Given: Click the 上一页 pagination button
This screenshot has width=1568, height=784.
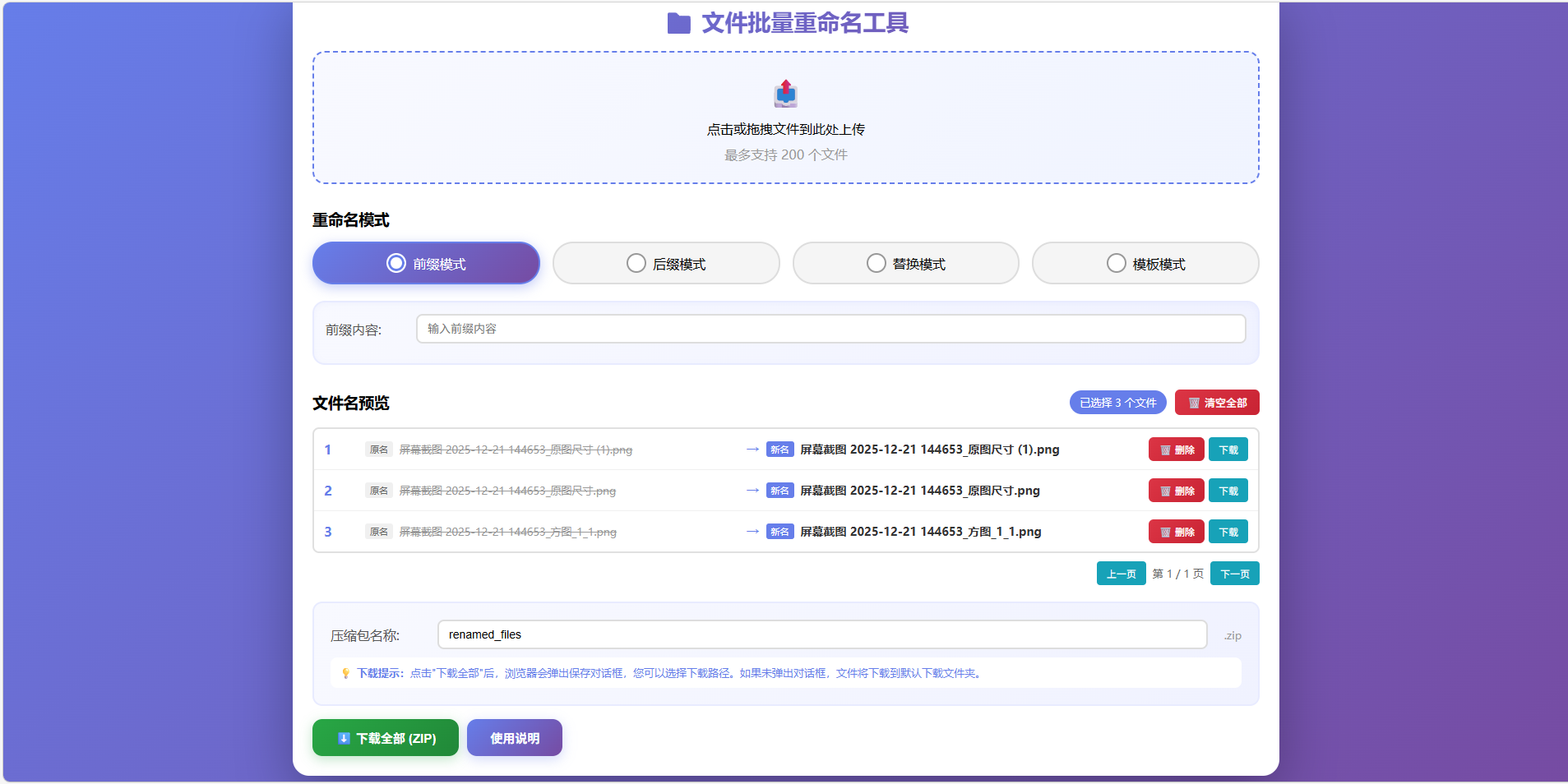Looking at the screenshot, I should click(1121, 573).
